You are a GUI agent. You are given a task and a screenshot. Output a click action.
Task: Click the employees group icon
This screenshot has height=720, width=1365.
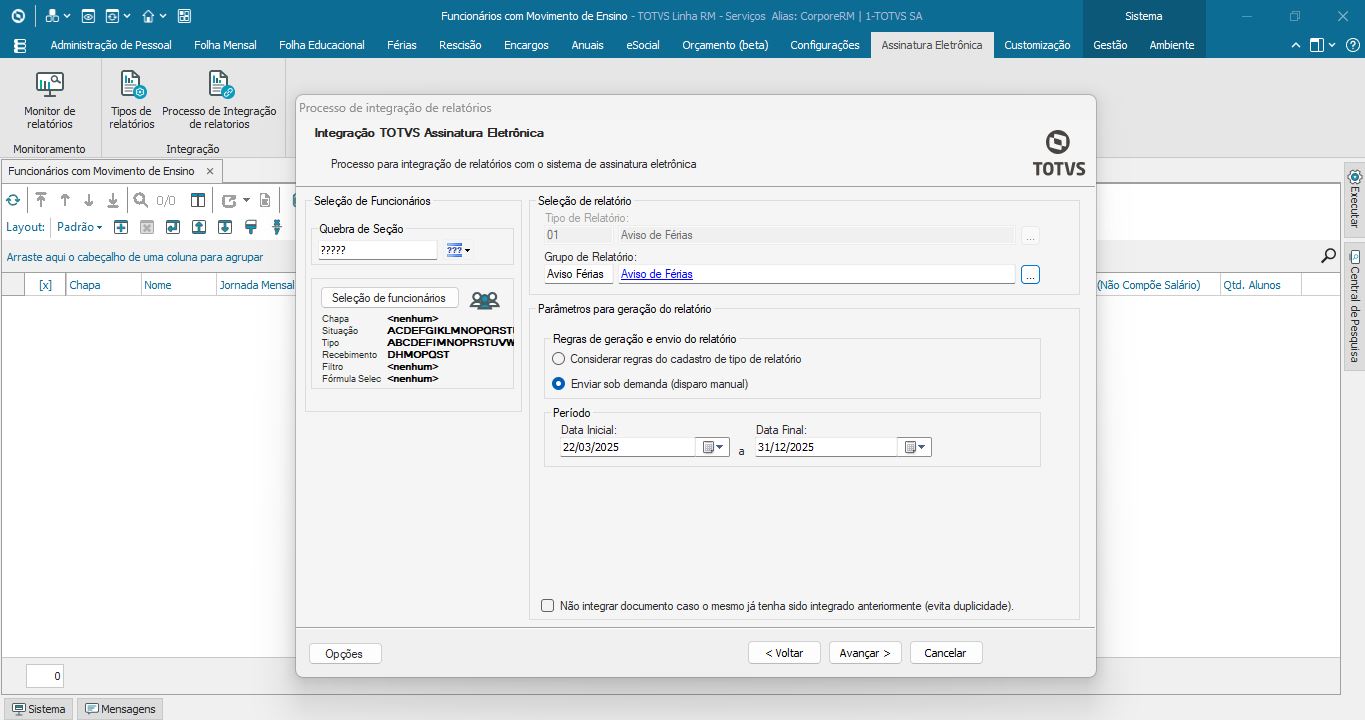click(x=484, y=299)
